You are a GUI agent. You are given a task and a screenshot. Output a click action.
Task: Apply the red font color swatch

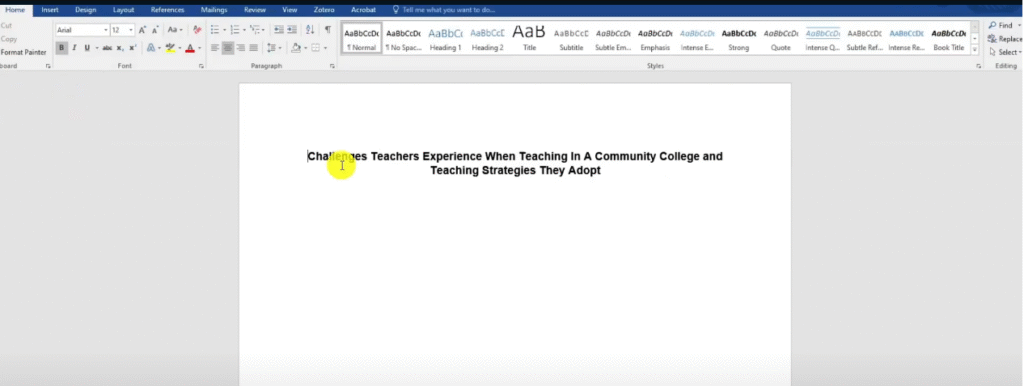[190, 48]
